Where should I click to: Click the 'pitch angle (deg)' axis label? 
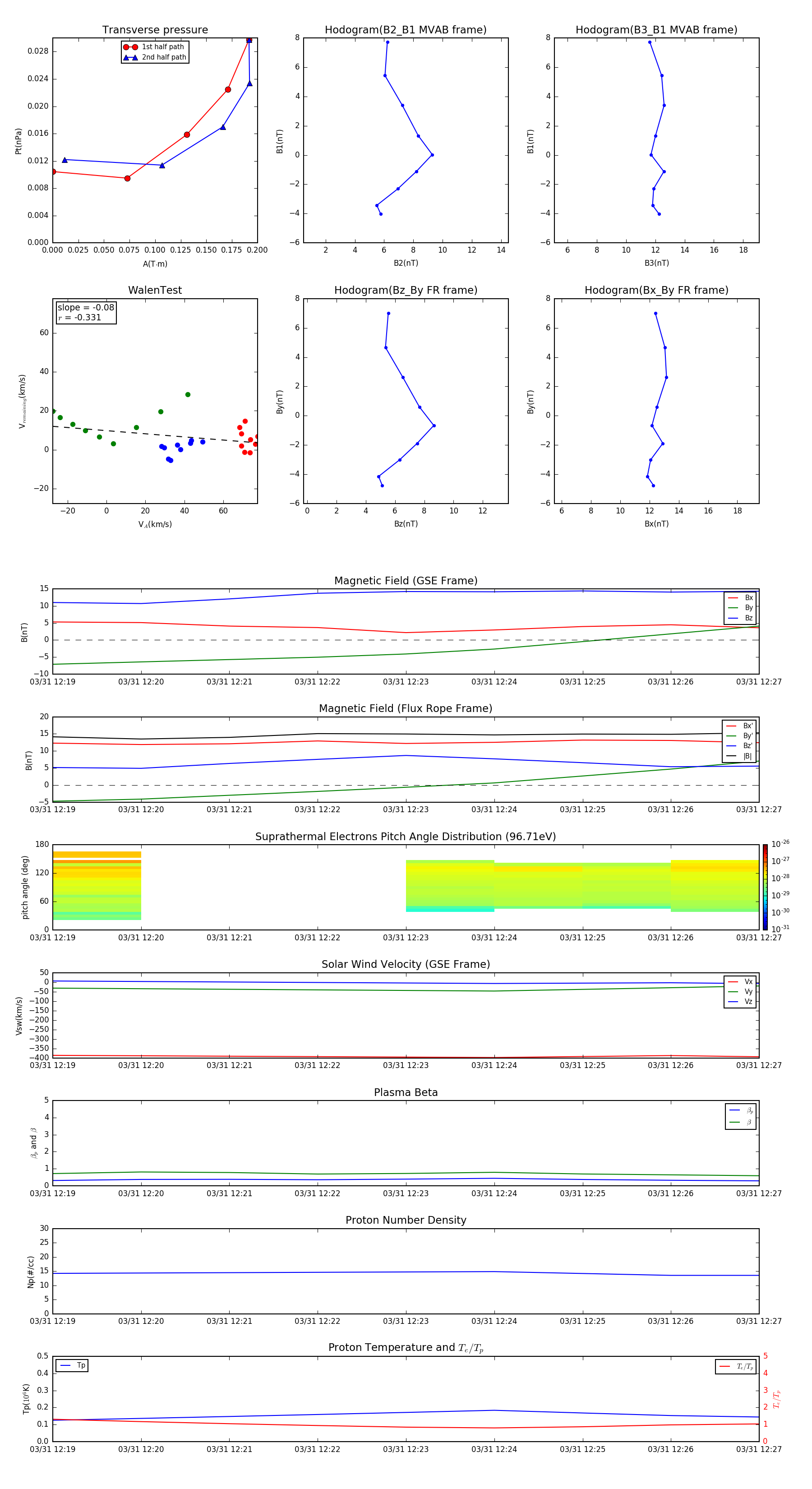25,887
